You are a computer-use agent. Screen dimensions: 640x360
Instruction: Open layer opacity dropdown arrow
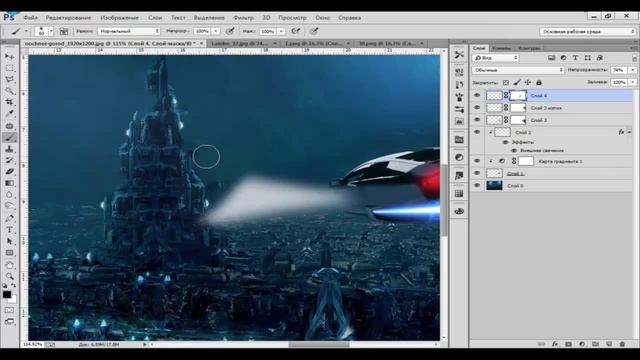pyautogui.click(x=632, y=70)
